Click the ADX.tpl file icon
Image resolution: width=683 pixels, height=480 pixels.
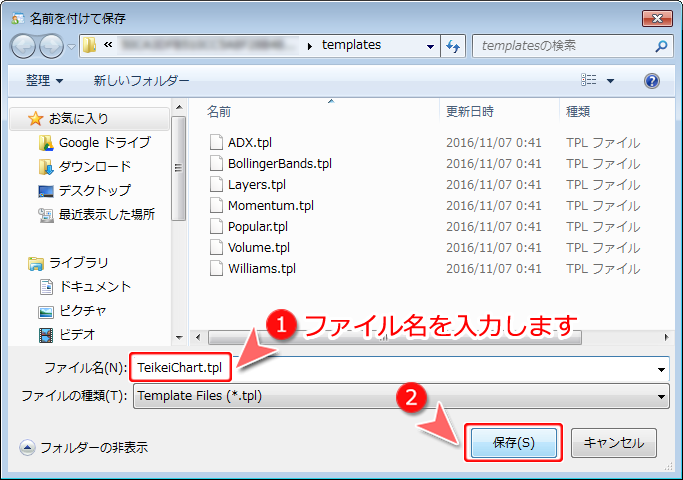tap(216, 142)
